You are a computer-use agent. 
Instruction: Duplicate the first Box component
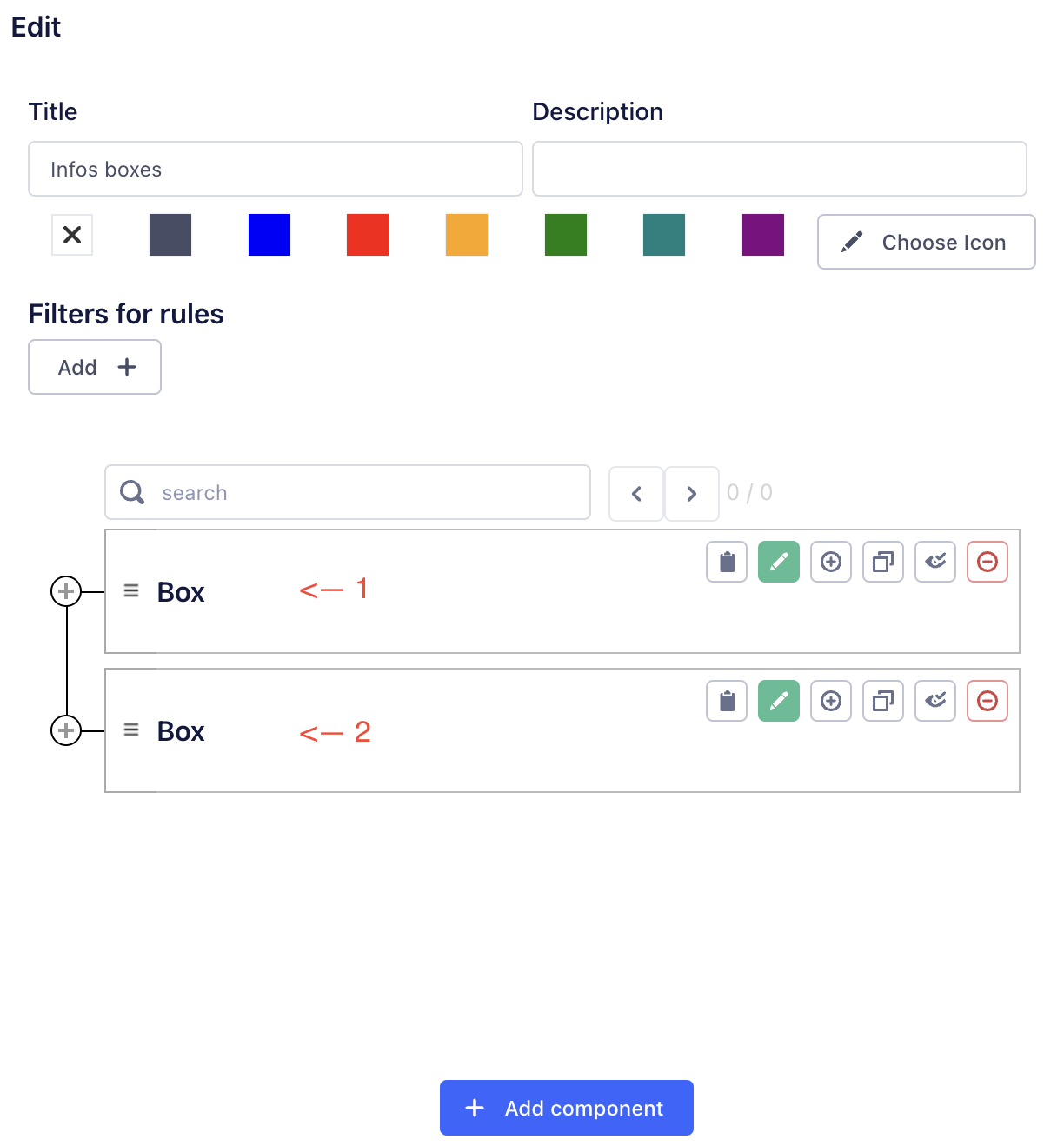point(883,562)
